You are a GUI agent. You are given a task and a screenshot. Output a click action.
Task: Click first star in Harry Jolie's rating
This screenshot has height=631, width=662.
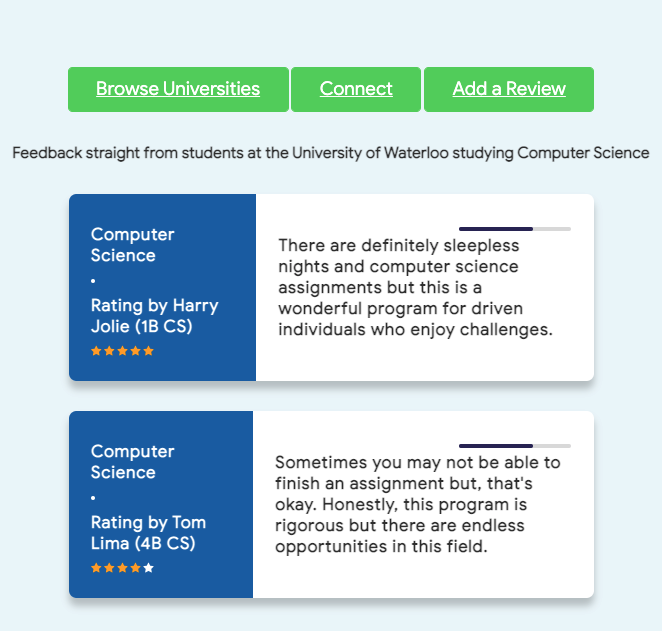click(x=96, y=351)
